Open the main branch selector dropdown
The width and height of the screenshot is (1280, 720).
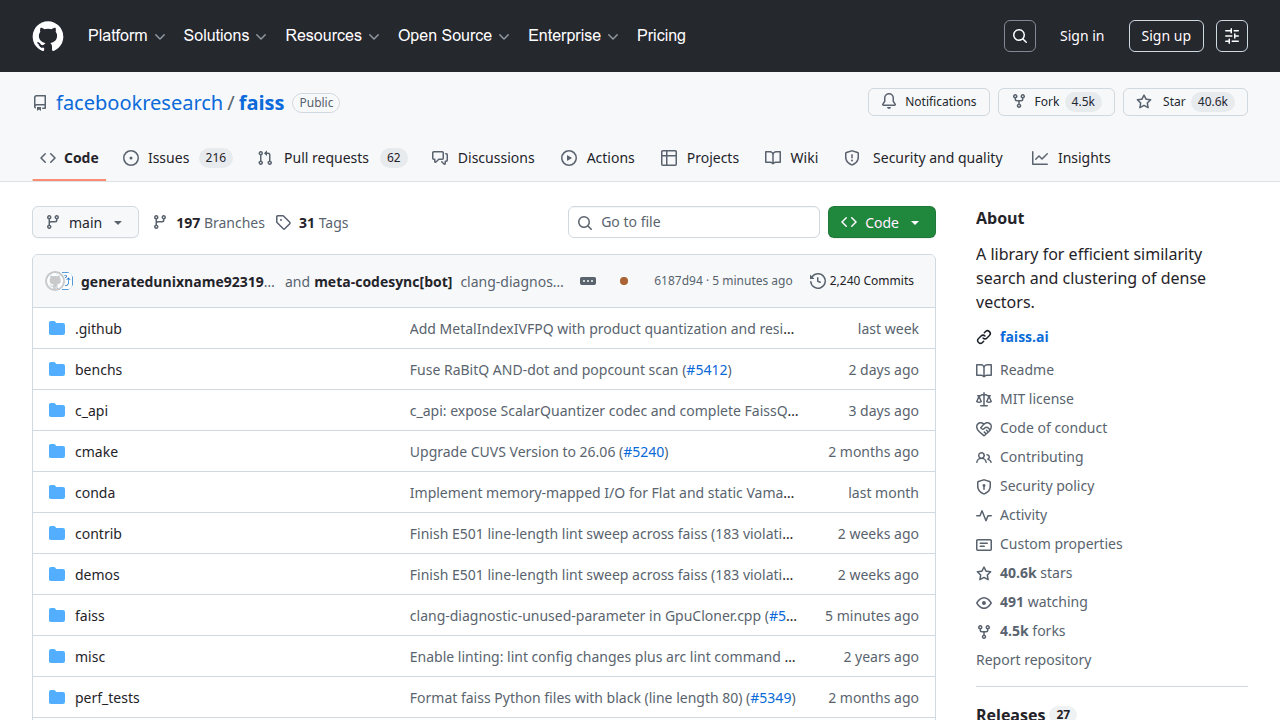85,222
